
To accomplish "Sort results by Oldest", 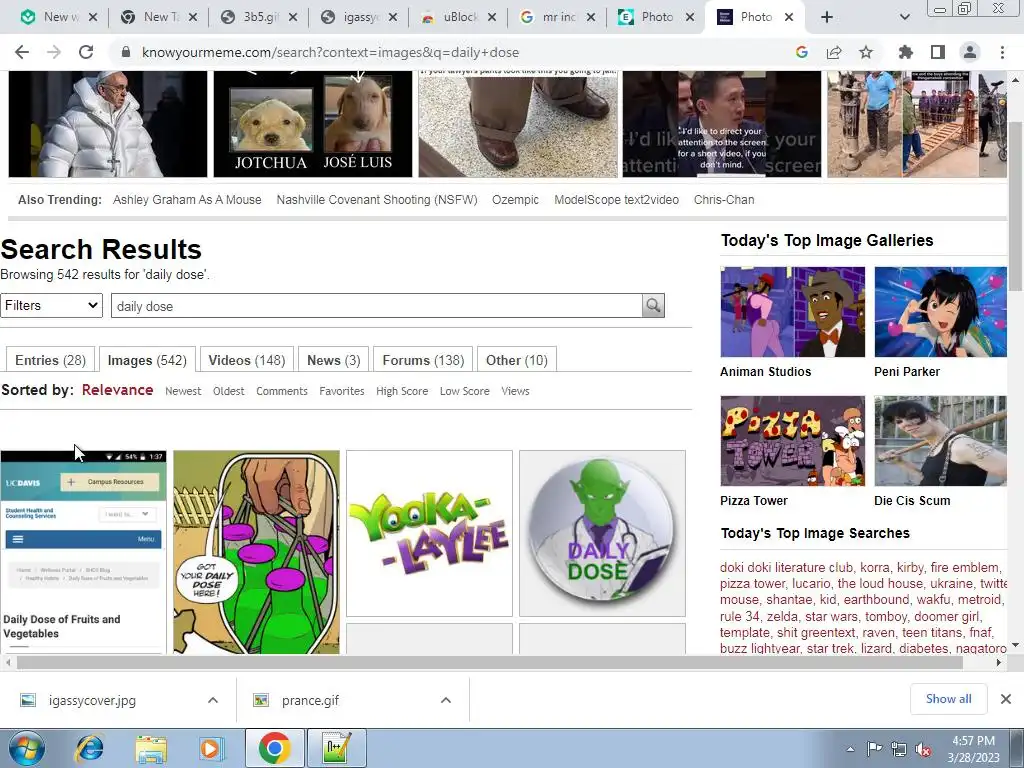I will click(x=229, y=391).
